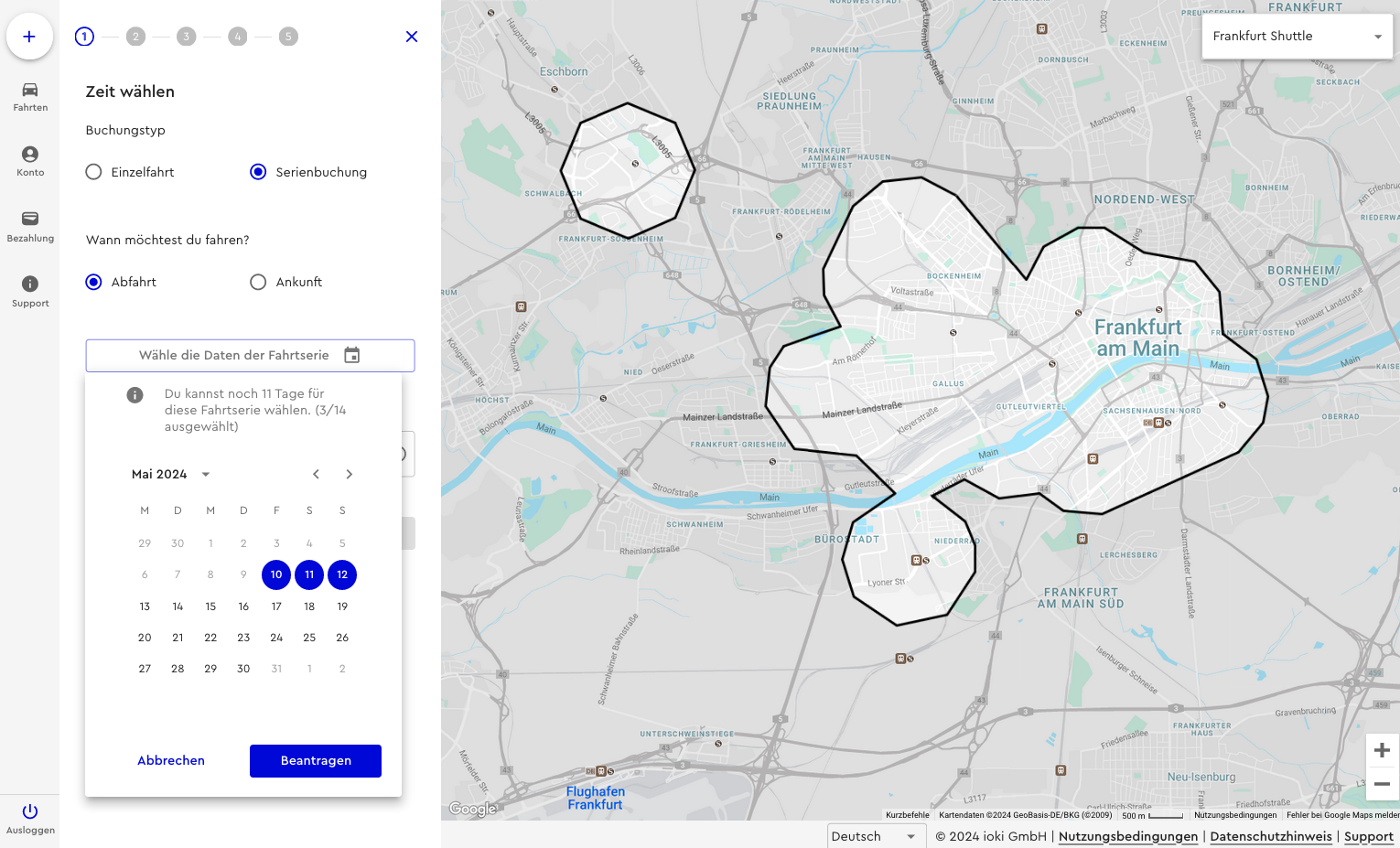1400x848 pixels.
Task: Open the Support sidebar item
Action: click(30, 291)
